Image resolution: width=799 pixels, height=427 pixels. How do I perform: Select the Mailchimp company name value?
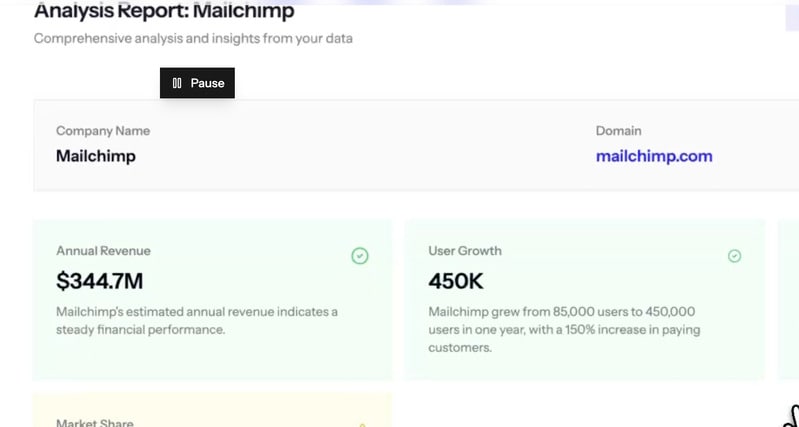click(x=96, y=156)
